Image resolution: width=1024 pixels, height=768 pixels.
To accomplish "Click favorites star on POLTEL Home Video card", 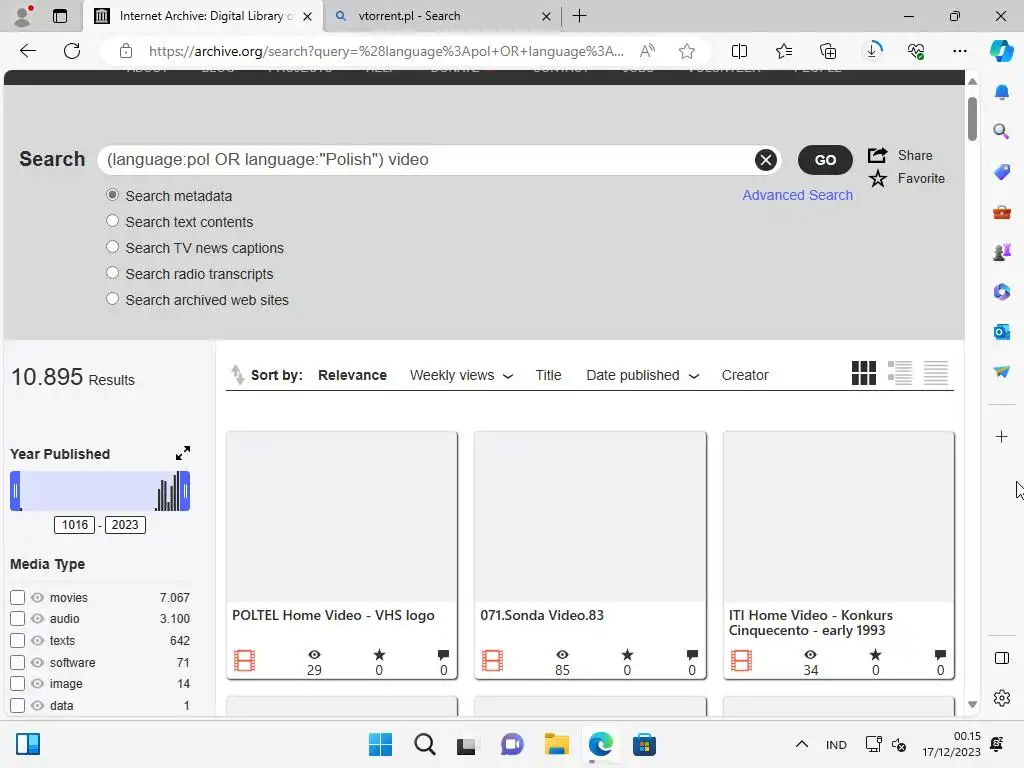I will (379, 654).
